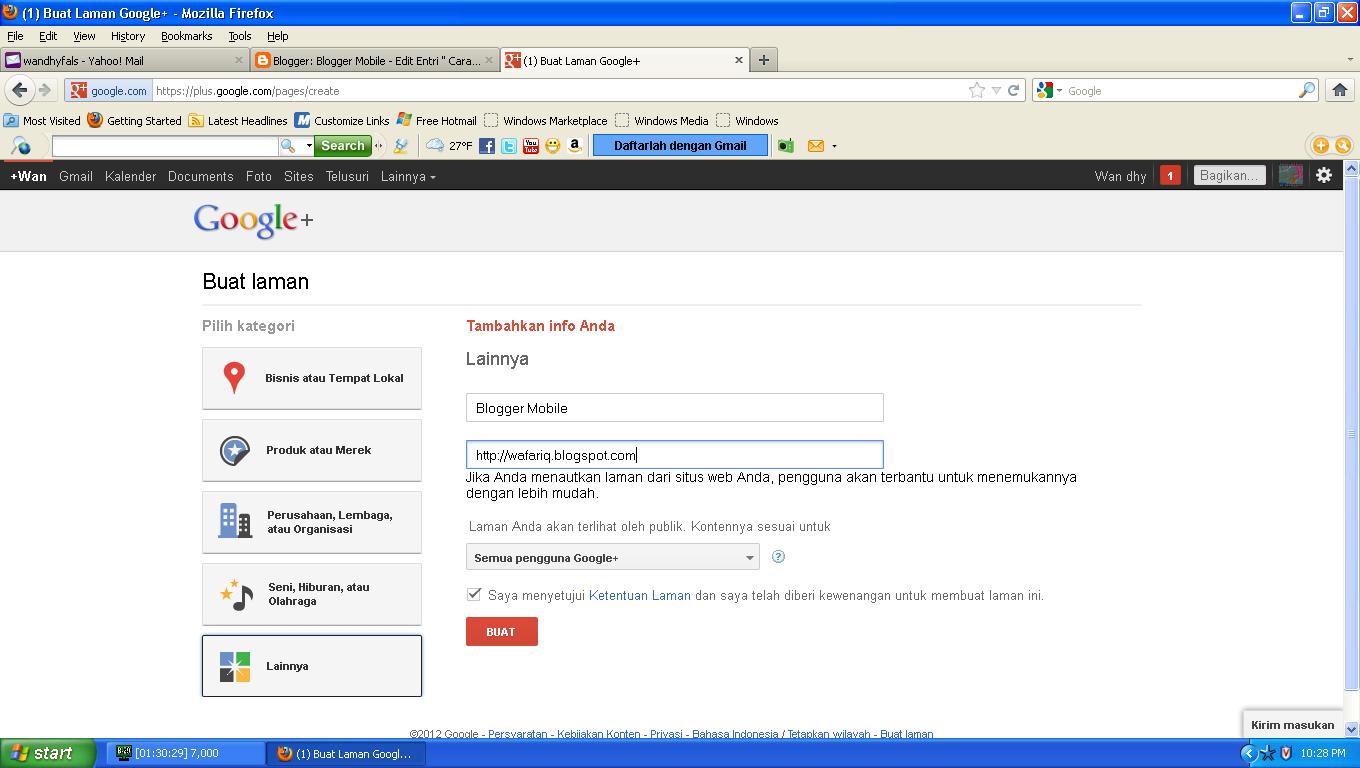Select the Lainnya category card
1360x768 pixels.
pyautogui.click(x=312, y=666)
